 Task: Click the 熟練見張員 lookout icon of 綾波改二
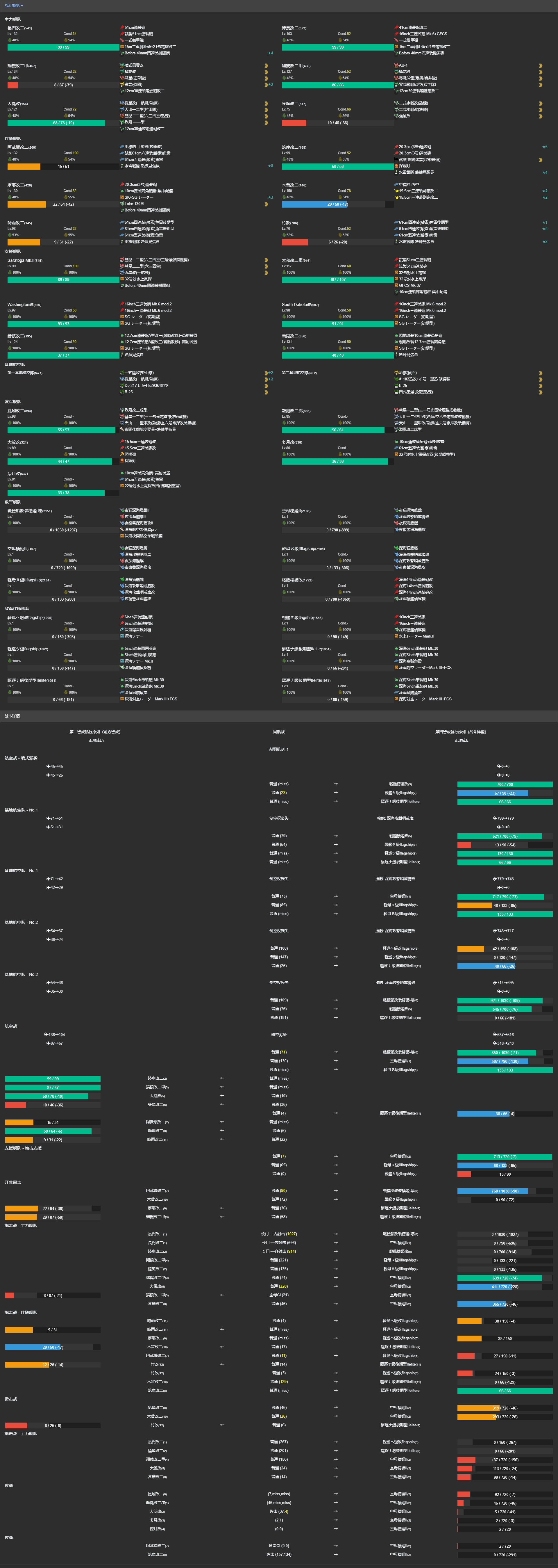(122, 354)
